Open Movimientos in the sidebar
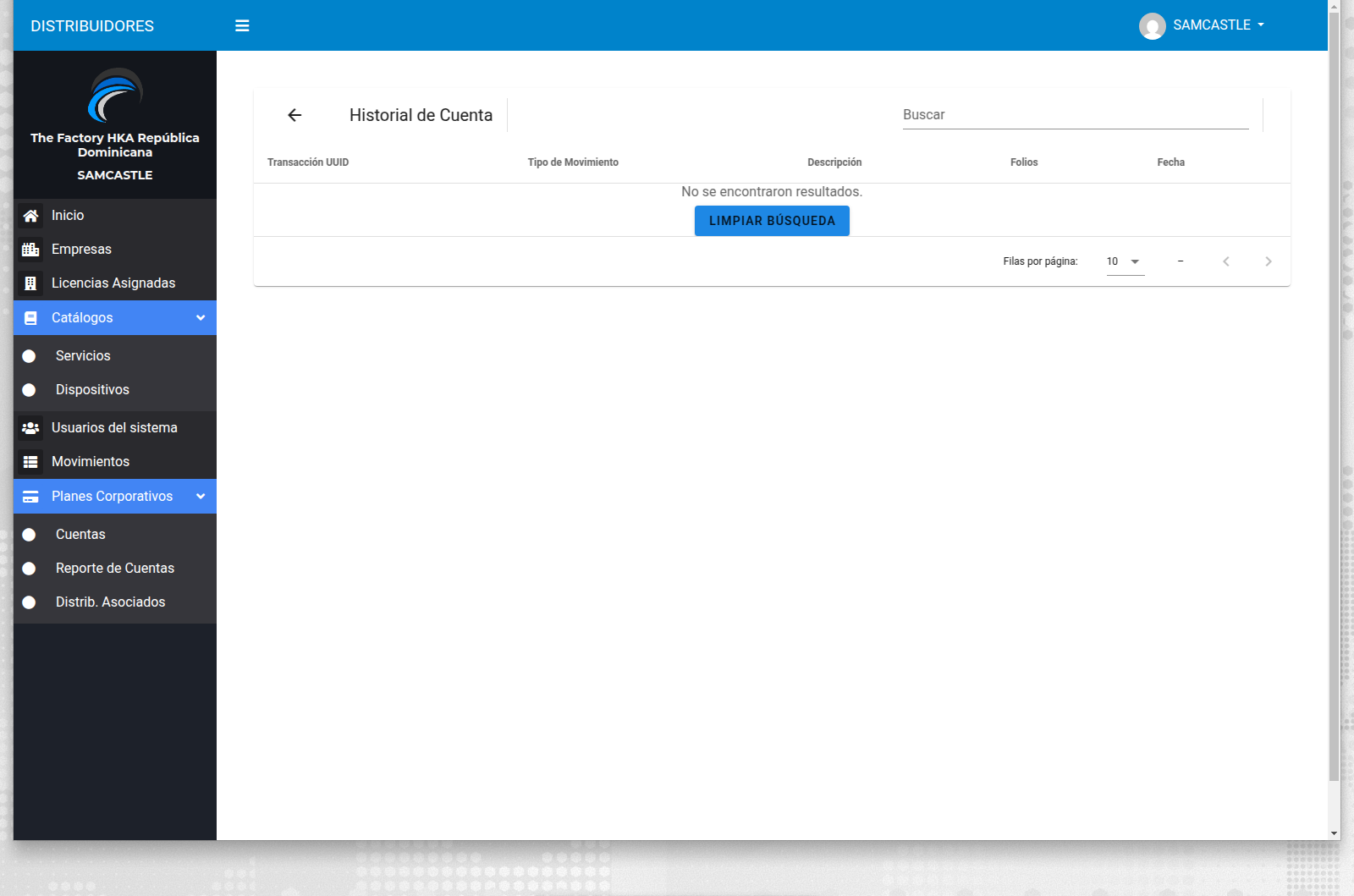 [115, 462]
